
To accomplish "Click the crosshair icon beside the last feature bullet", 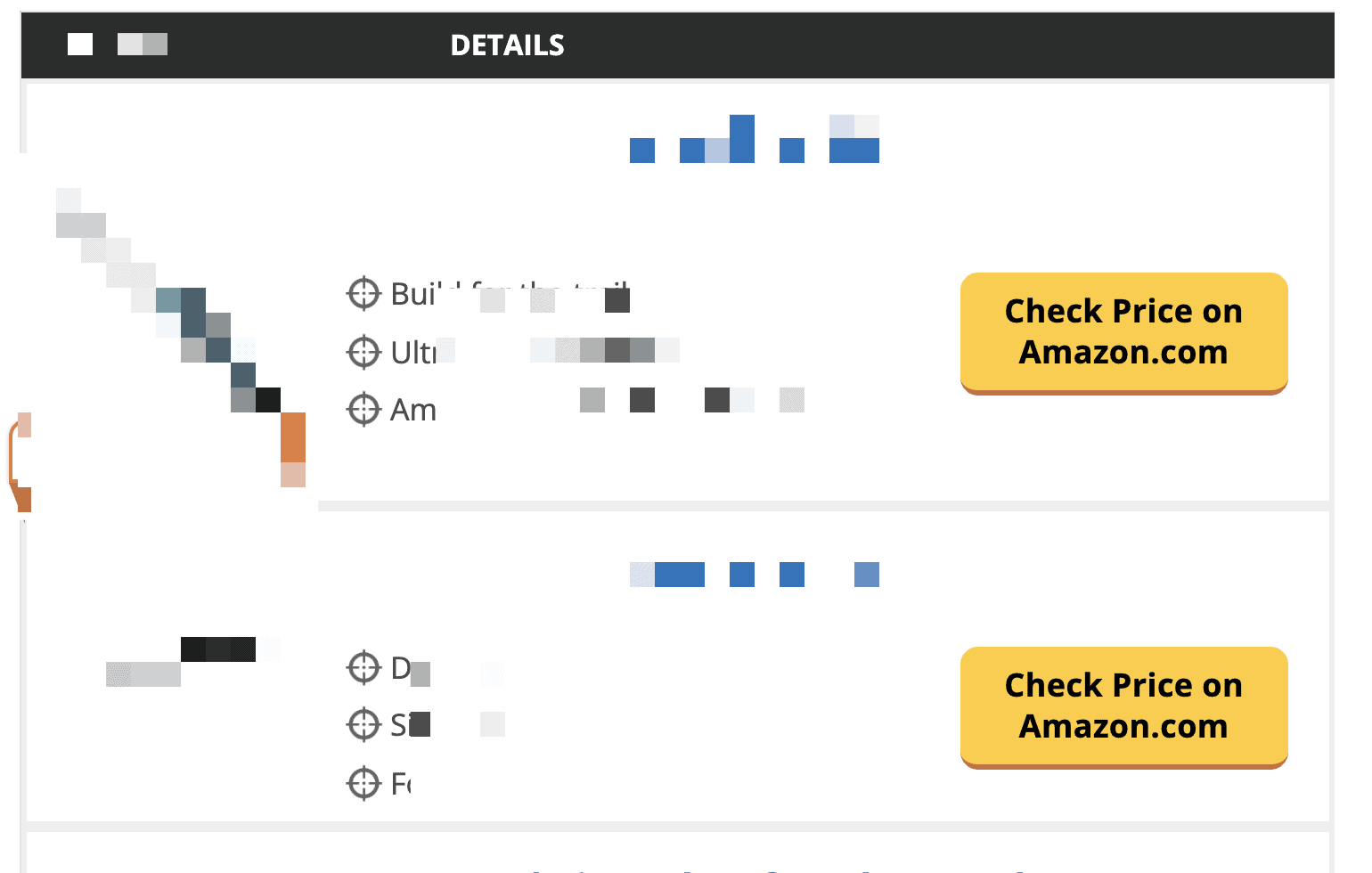I will pos(363,783).
